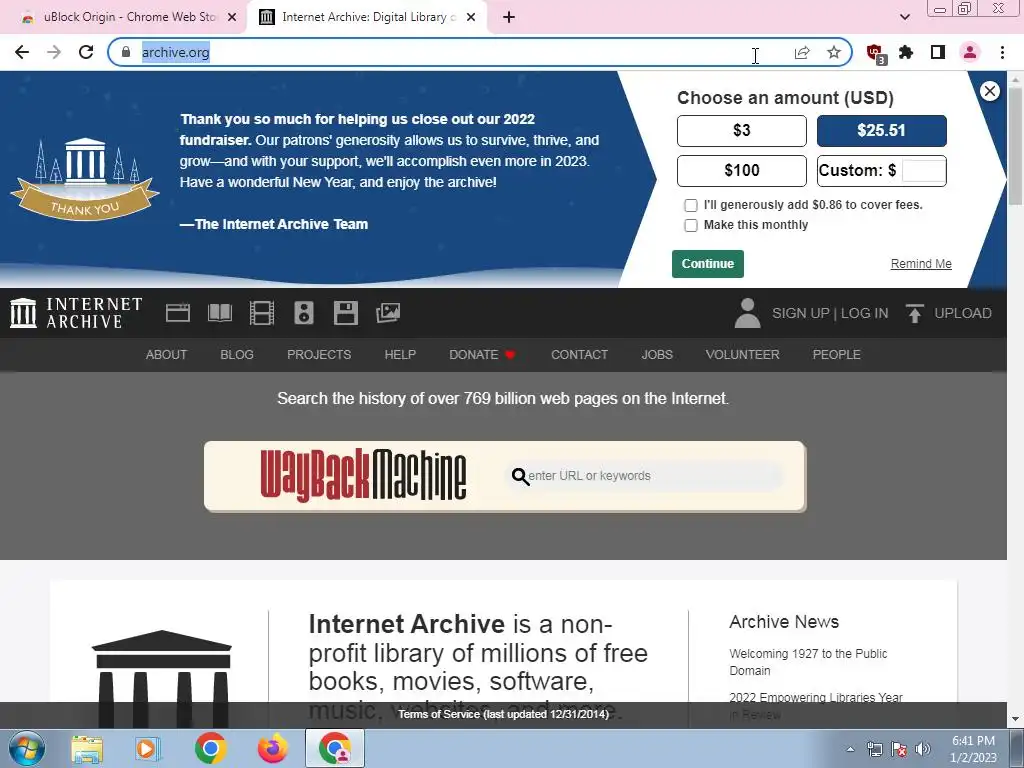The width and height of the screenshot is (1024, 768).
Task: Choose the $25.51 donation amount
Action: tap(882, 131)
